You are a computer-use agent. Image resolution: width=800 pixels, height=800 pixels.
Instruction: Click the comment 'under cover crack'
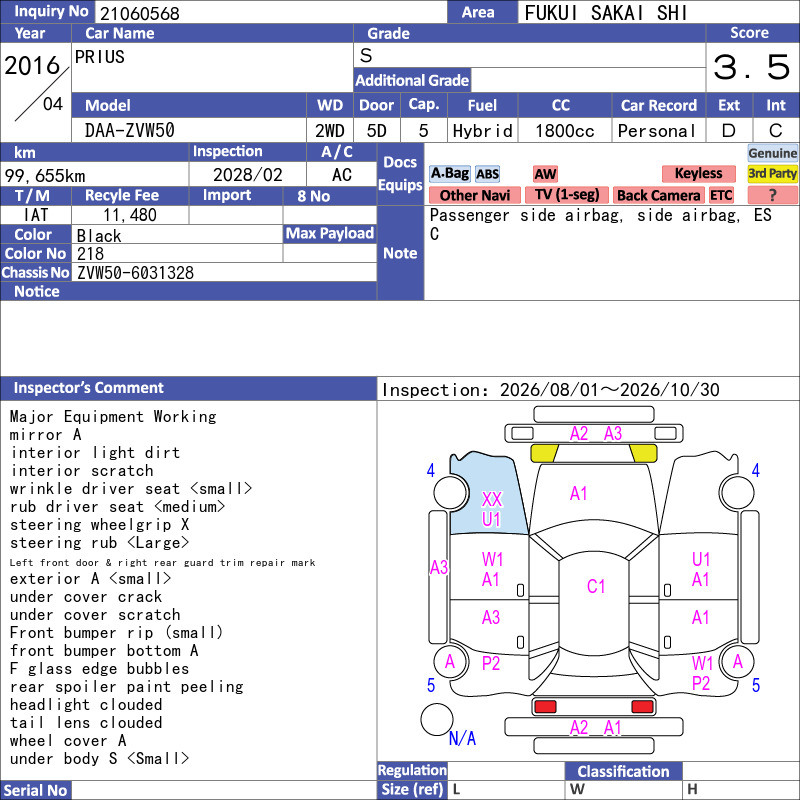(86, 597)
